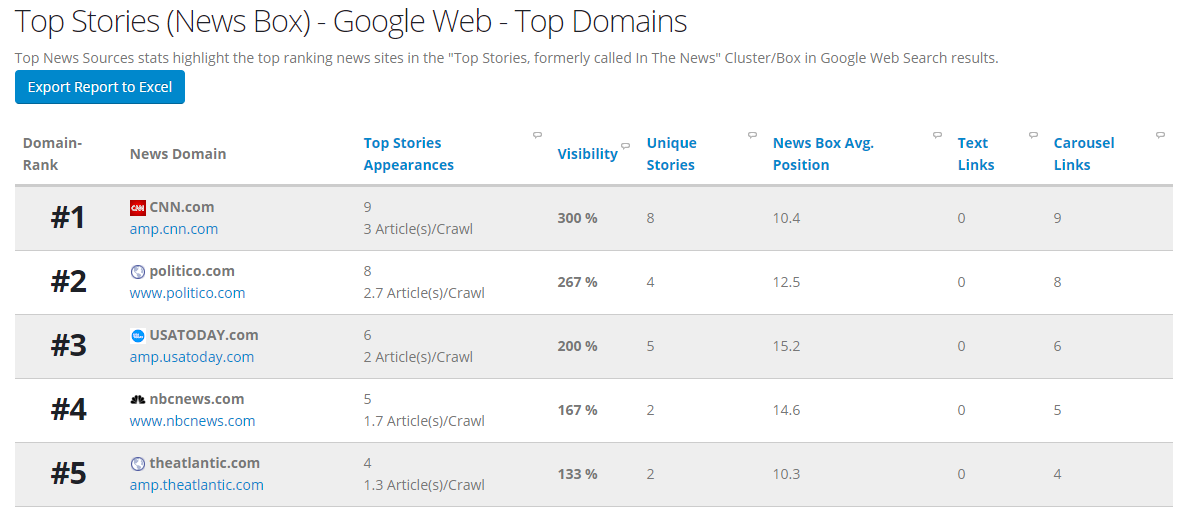Click the comment icon beside Unique Stories

click(752, 135)
